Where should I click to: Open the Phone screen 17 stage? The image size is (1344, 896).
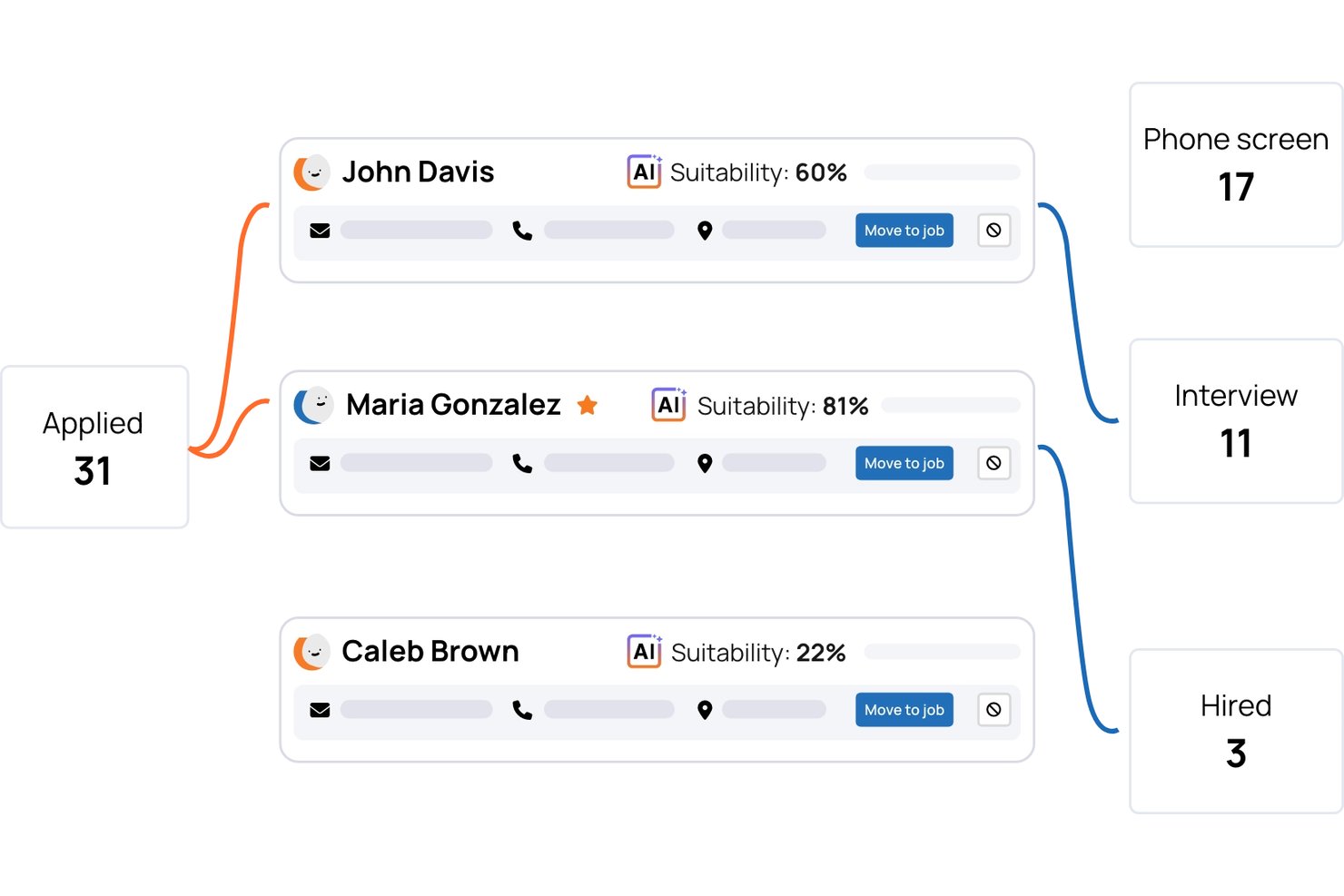(x=1236, y=164)
